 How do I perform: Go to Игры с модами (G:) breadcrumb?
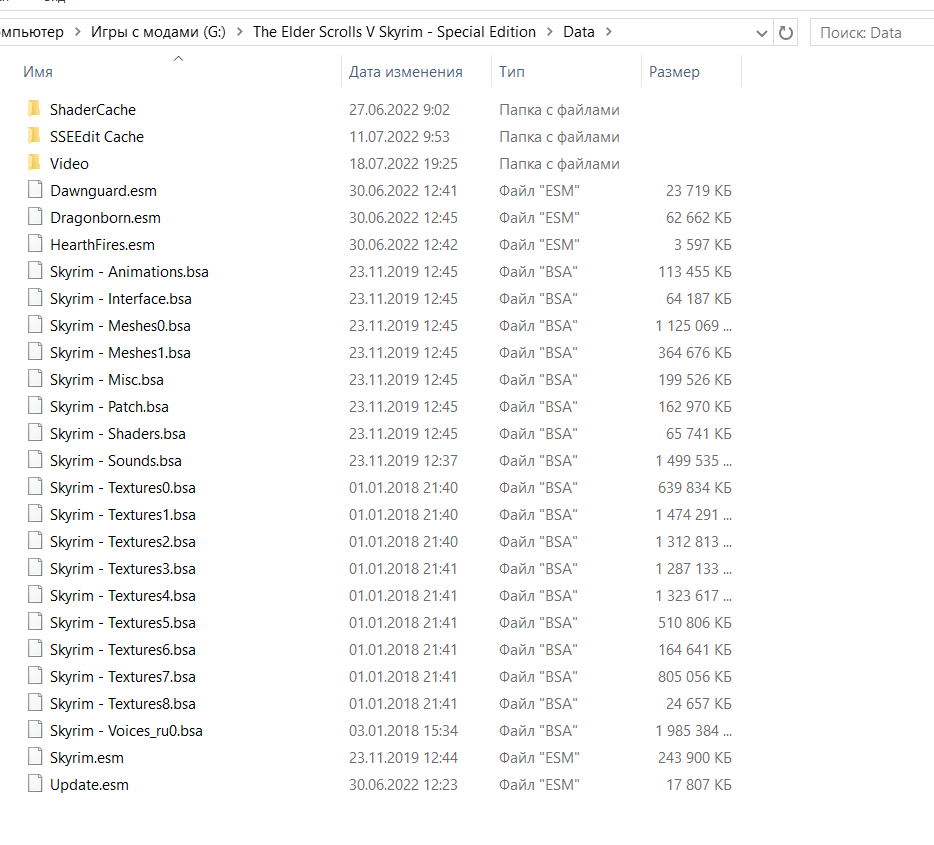pos(158,32)
